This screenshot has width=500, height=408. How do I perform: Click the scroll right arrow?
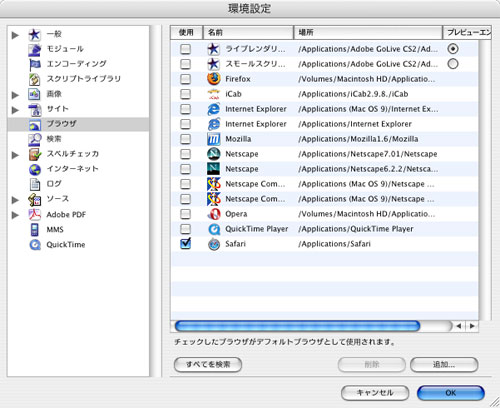coord(472,326)
